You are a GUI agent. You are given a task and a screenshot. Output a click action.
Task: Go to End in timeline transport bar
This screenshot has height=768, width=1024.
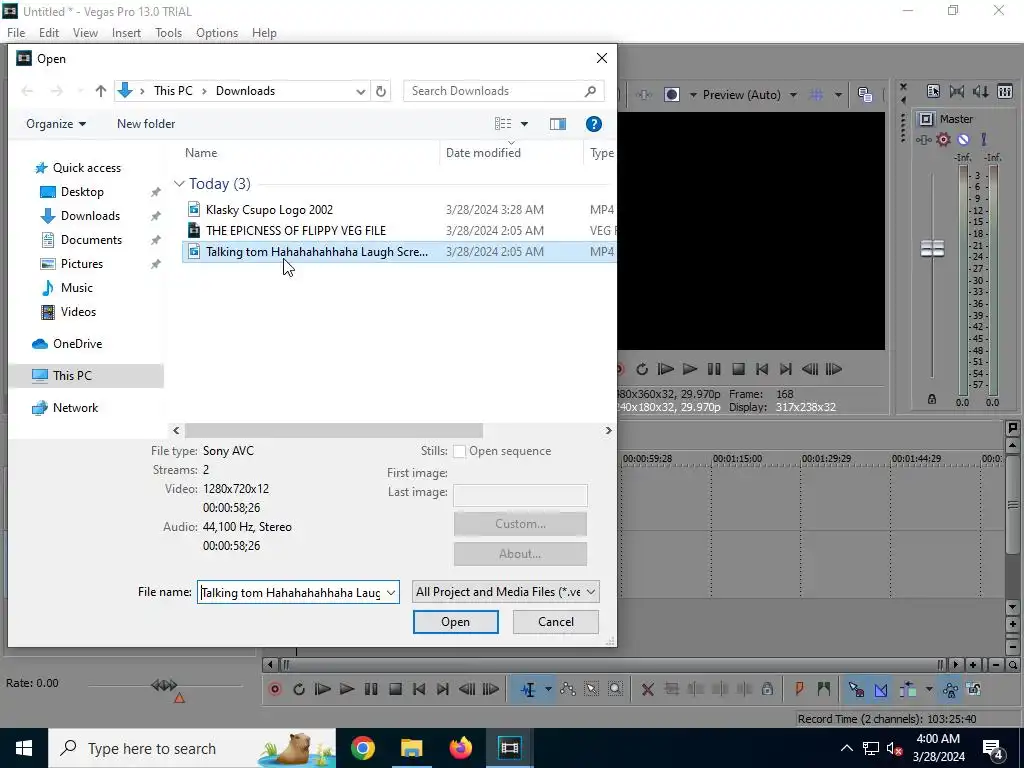(443, 689)
